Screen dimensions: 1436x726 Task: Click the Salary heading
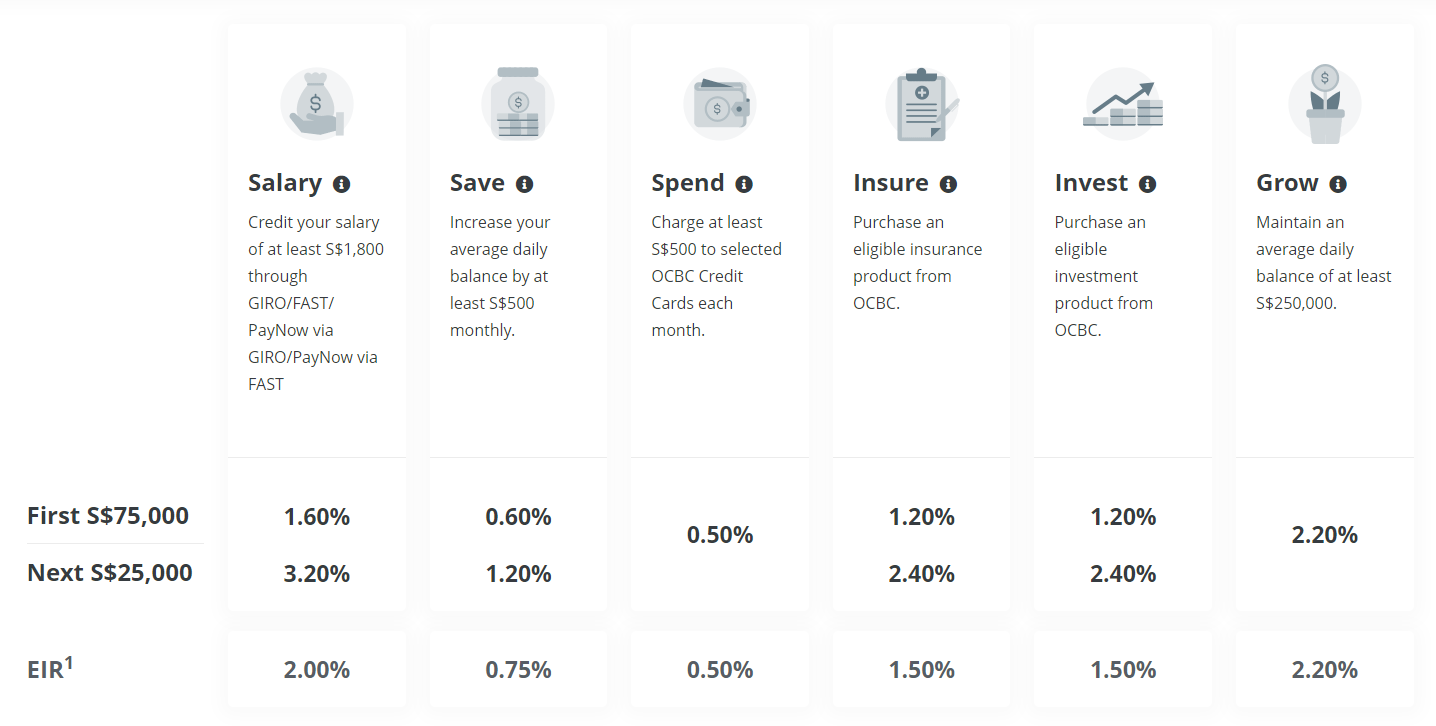(x=285, y=183)
